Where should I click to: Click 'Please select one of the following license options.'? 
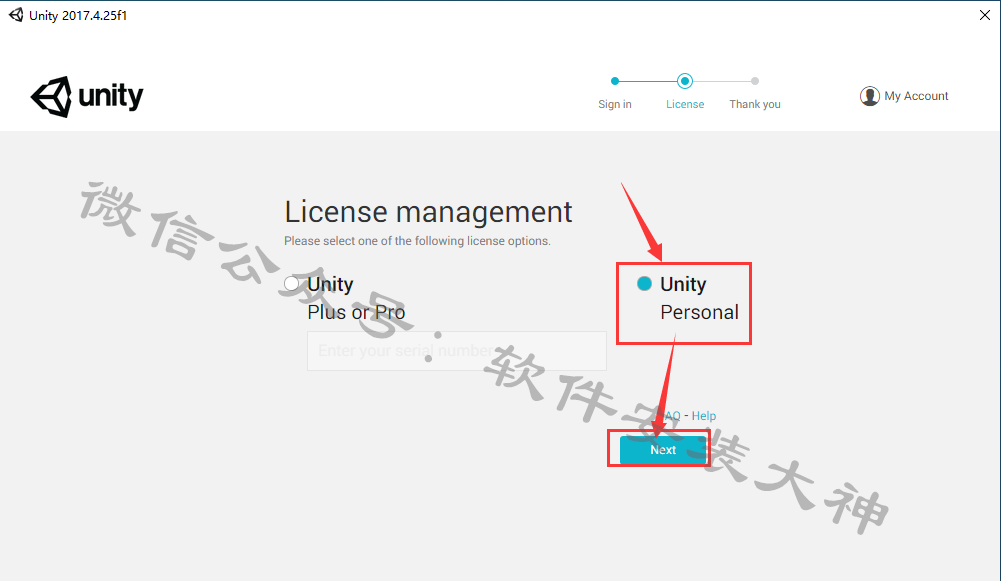417,241
